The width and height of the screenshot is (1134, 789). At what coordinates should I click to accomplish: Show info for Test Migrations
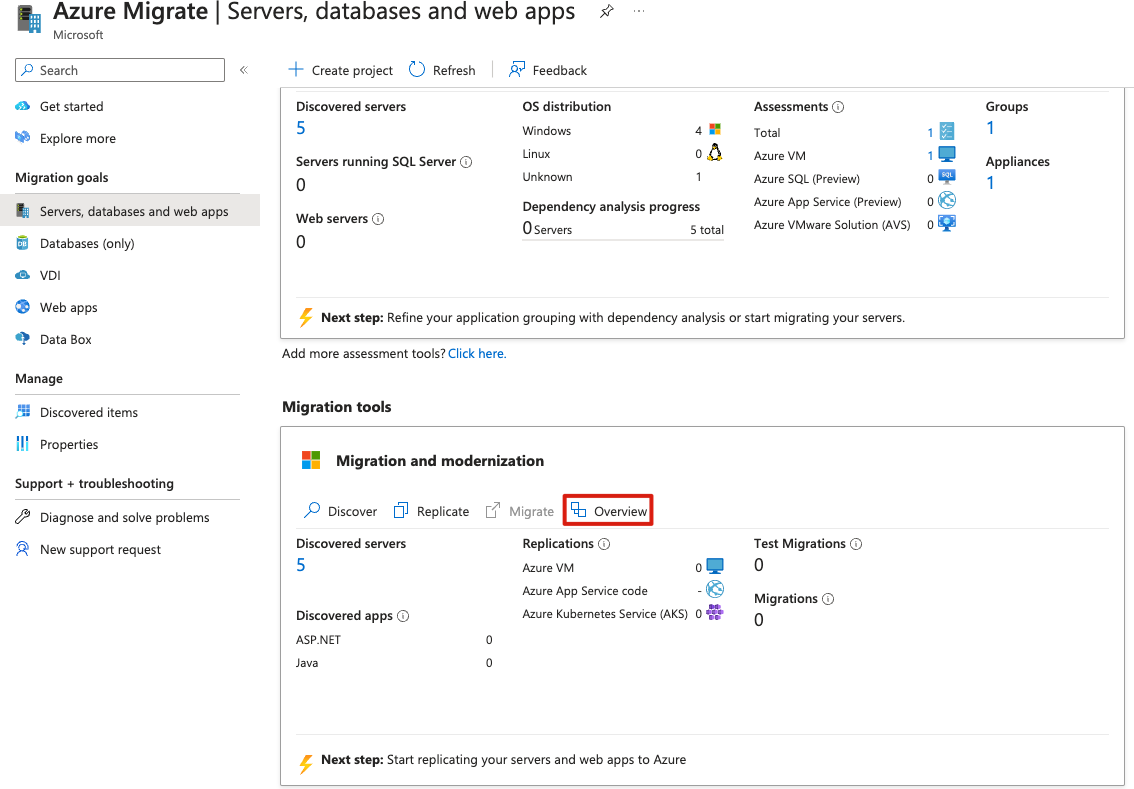pyautogui.click(x=856, y=544)
